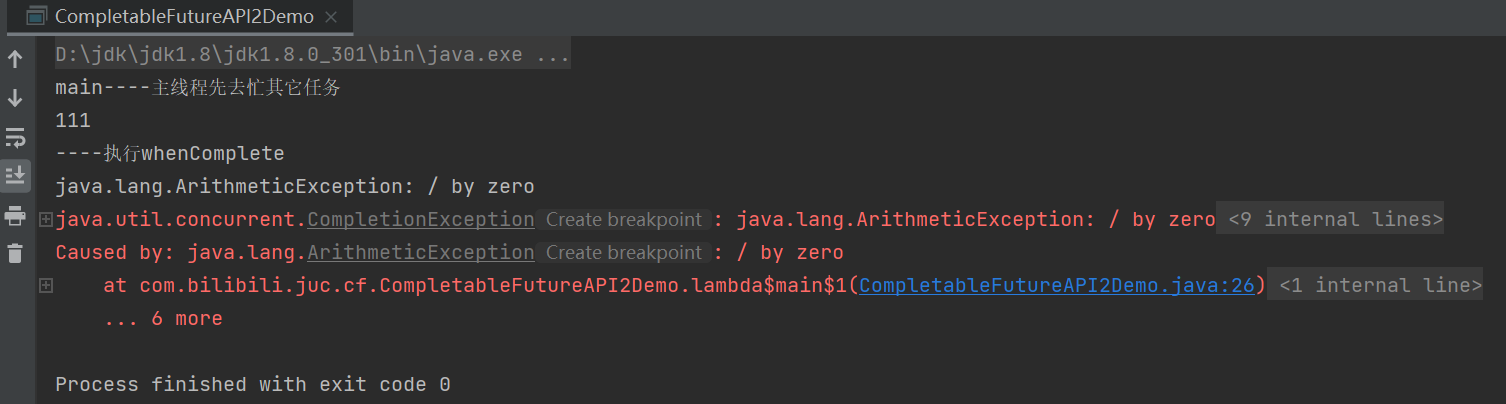Select the CompletableFutureAPI2Demo tab
This screenshot has height=404, width=1506.
pyautogui.click(x=184, y=17)
